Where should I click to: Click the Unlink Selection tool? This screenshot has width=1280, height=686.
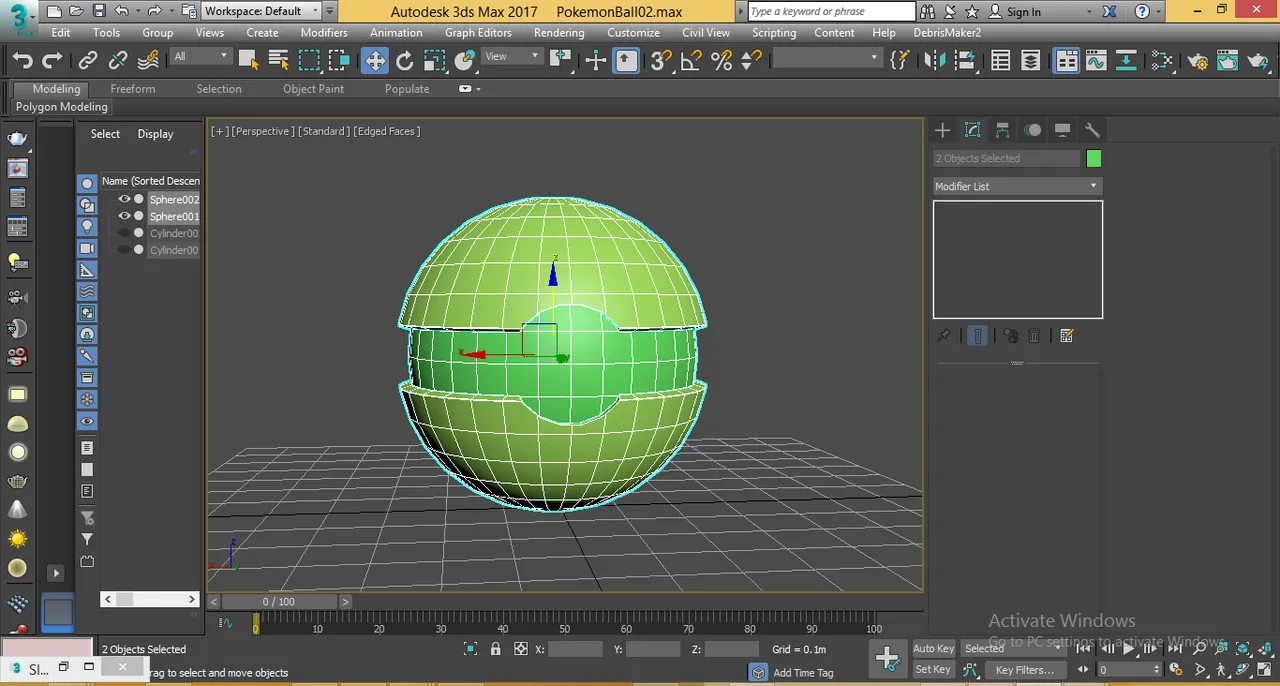118,61
